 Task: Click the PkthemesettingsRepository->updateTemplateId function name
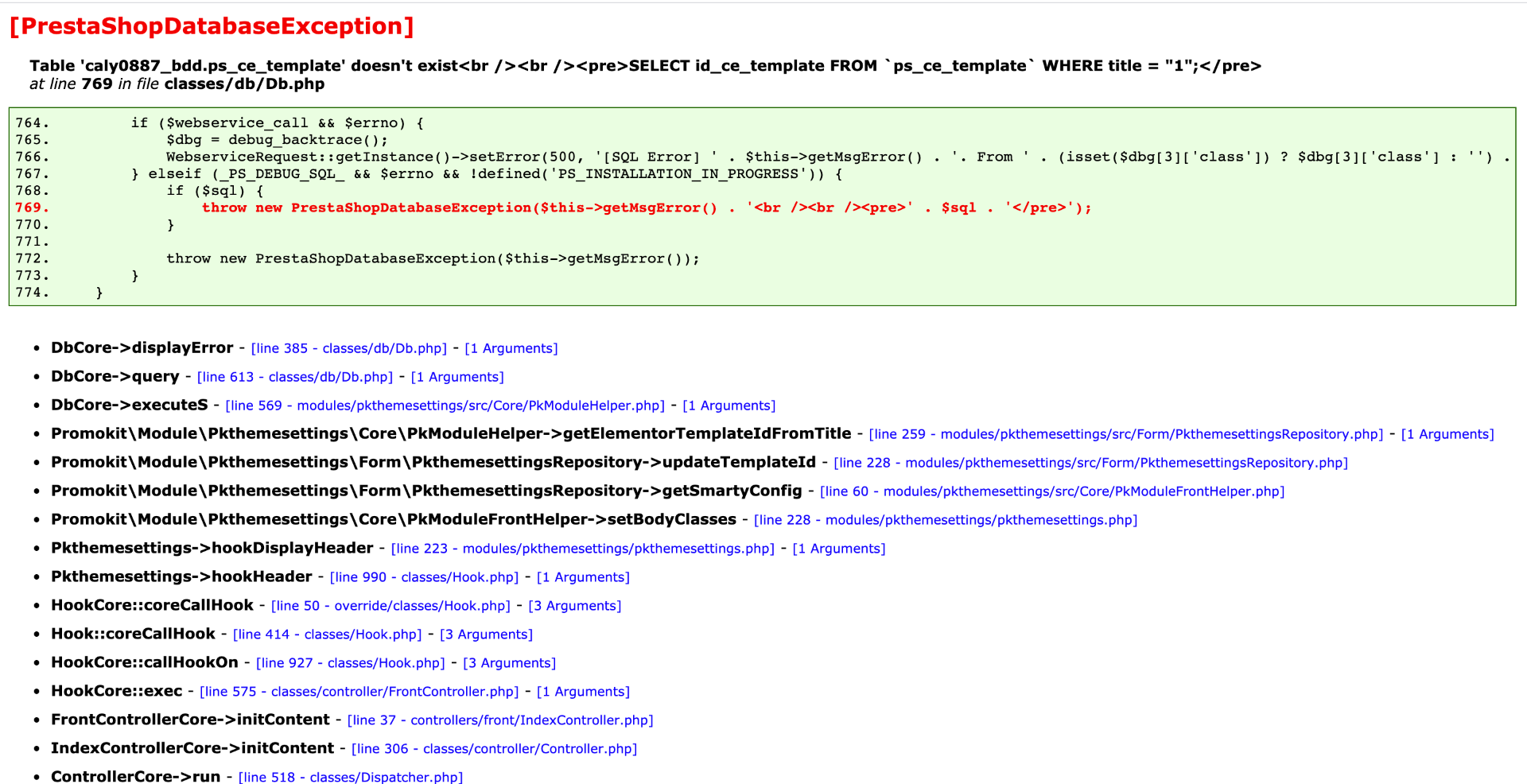tap(433, 462)
